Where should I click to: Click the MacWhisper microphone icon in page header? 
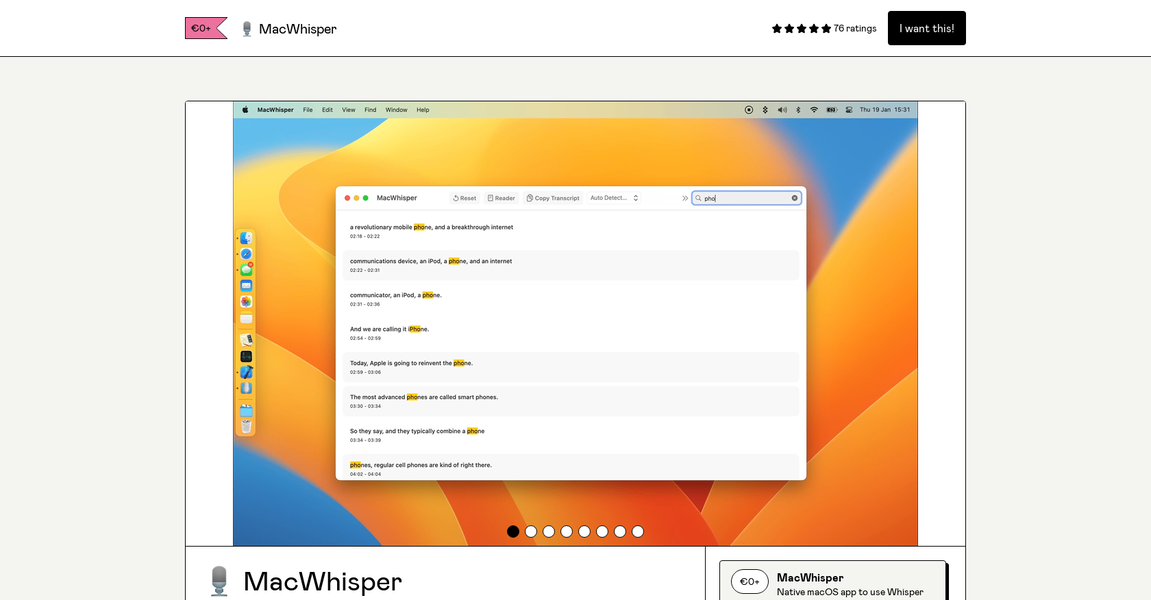(246, 28)
